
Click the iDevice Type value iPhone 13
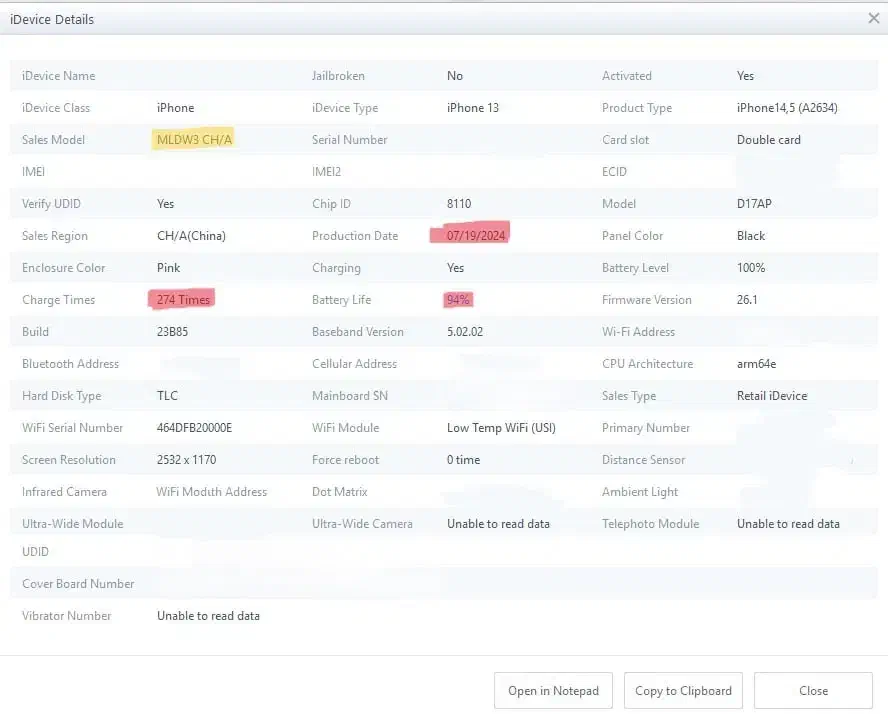(x=473, y=108)
